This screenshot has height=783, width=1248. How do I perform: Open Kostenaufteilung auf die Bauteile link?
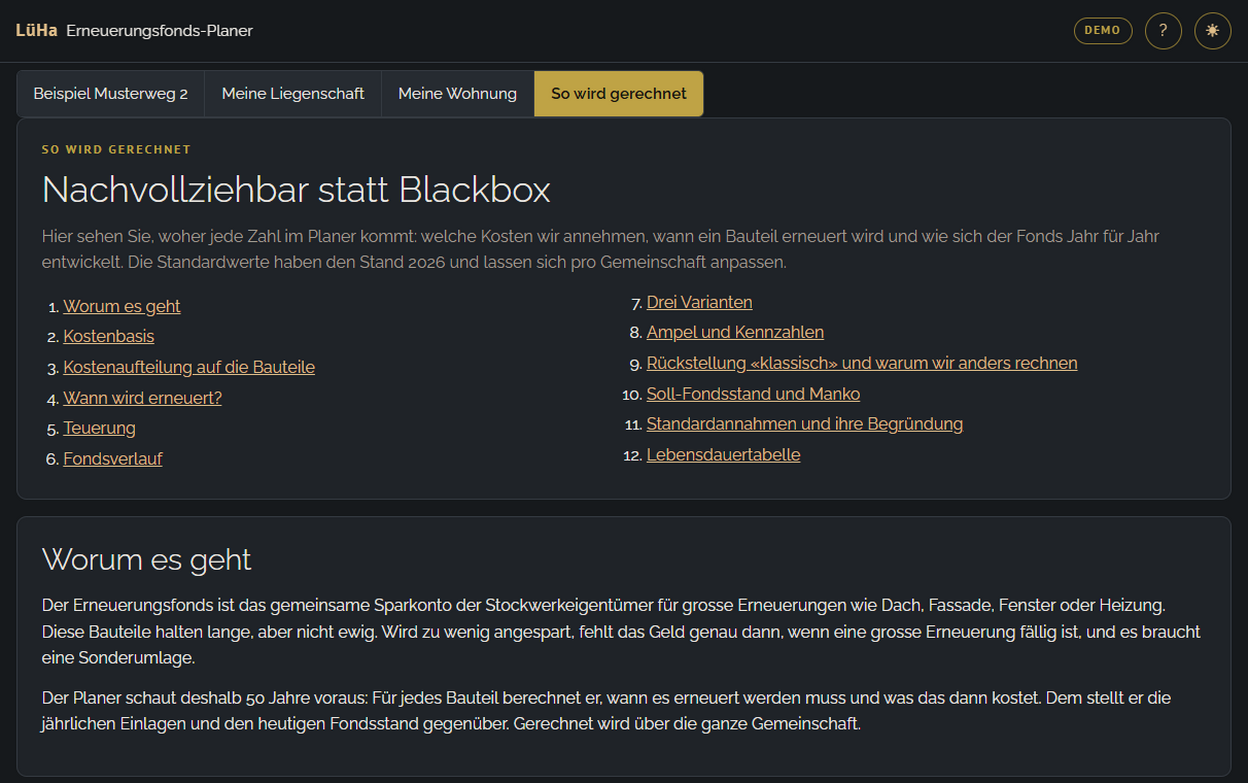tap(189, 367)
